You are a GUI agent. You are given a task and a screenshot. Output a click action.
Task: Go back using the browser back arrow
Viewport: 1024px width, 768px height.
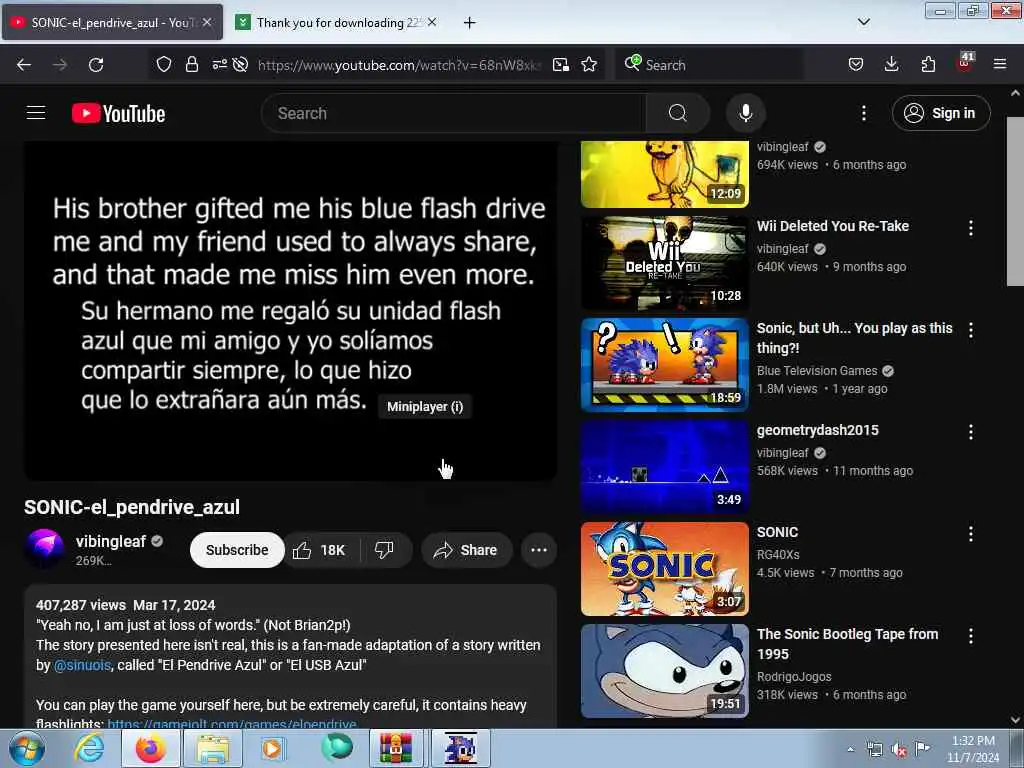[x=24, y=65]
